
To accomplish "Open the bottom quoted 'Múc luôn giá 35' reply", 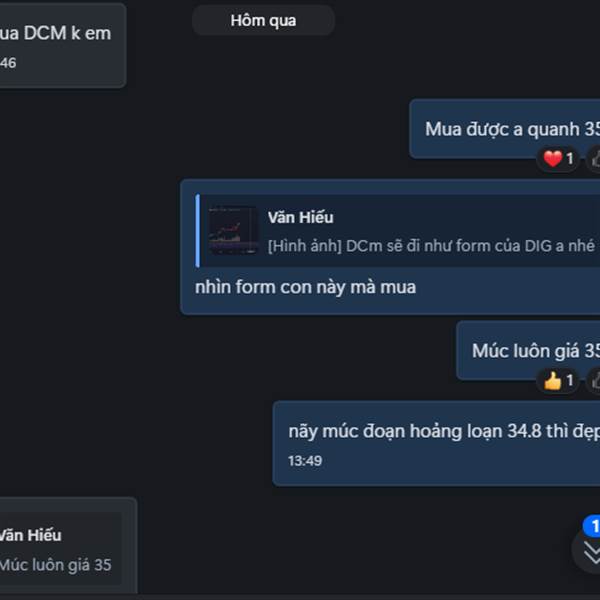I will (60, 549).
